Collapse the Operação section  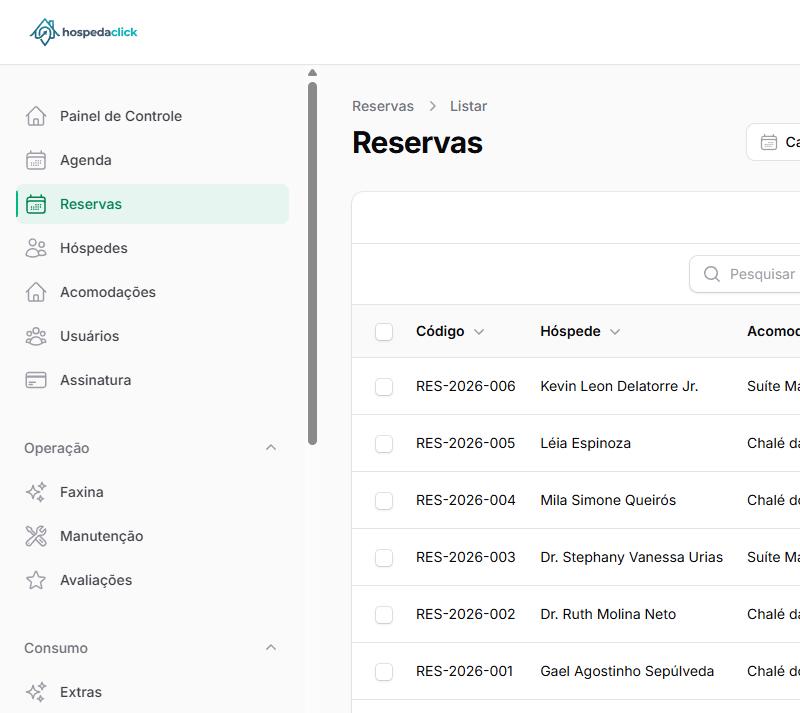271,448
